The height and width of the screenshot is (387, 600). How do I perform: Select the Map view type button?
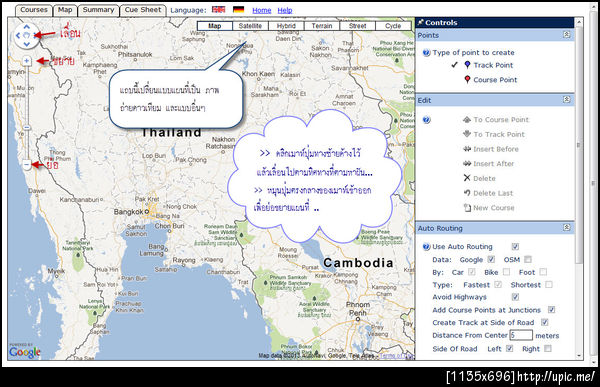point(215,26)
